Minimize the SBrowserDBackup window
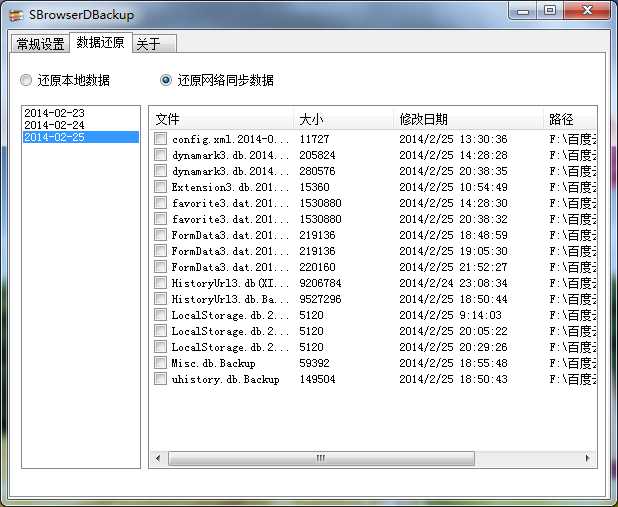This screenshot has width=618, height=507. click(523, 11)
